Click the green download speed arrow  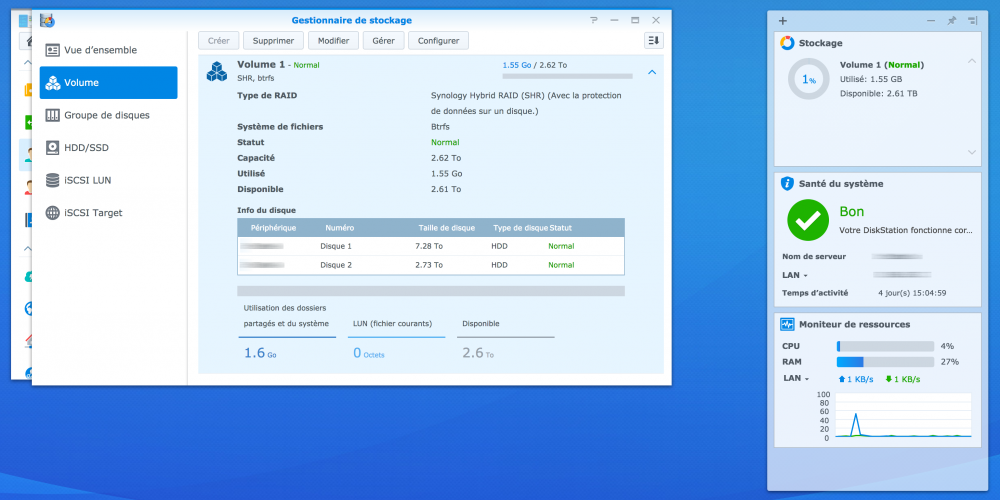888,379
